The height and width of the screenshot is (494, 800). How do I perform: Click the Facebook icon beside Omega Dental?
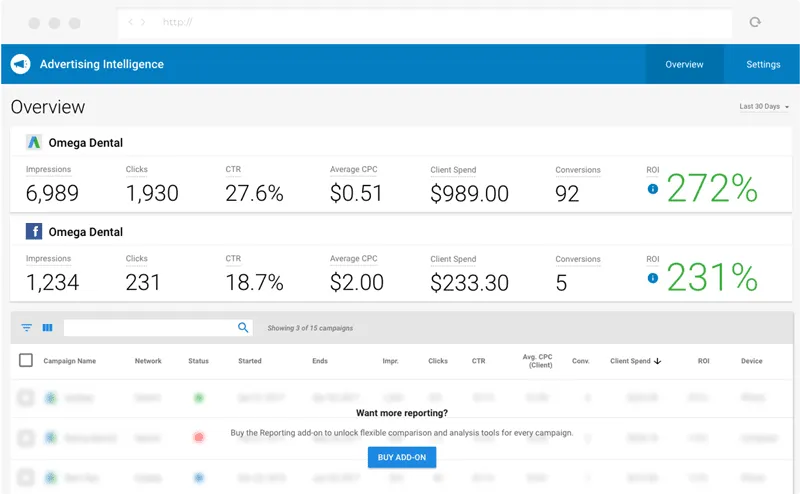point(34,232)
